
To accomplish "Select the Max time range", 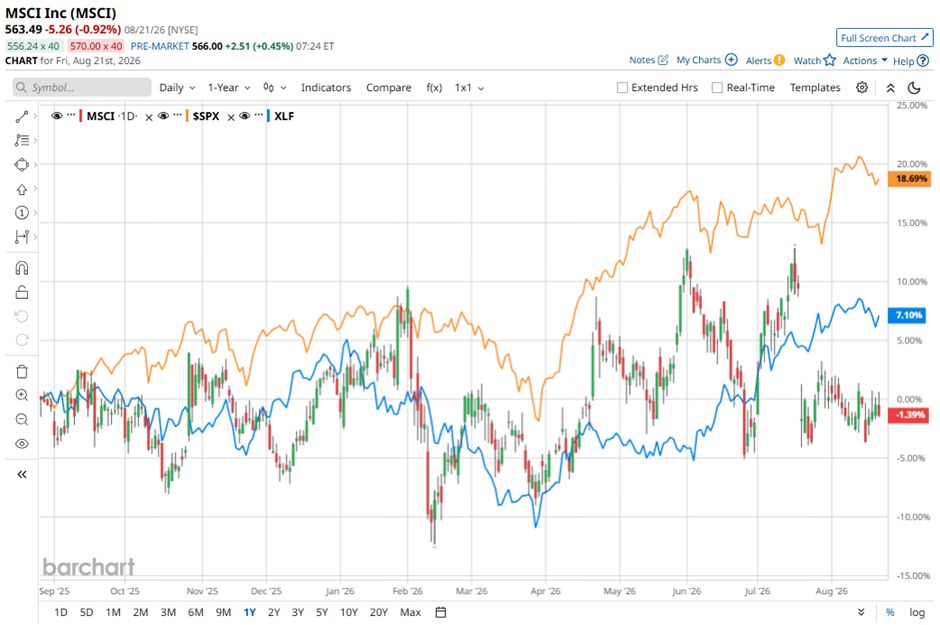I will (410, 612).
